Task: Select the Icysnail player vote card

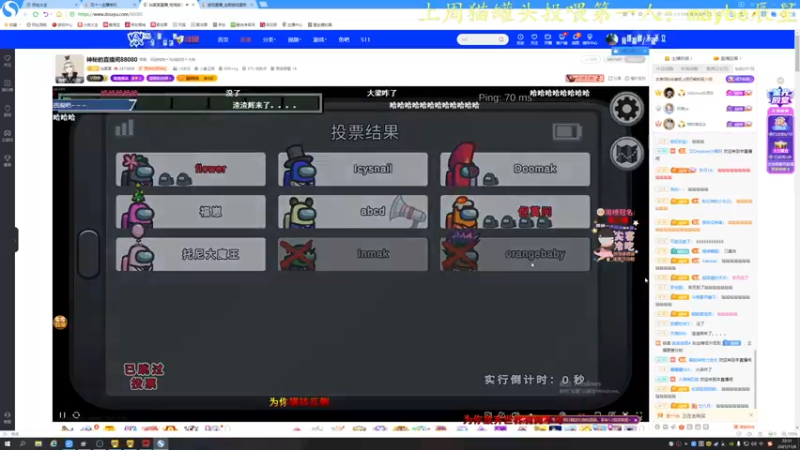Action: click(353, 169)
